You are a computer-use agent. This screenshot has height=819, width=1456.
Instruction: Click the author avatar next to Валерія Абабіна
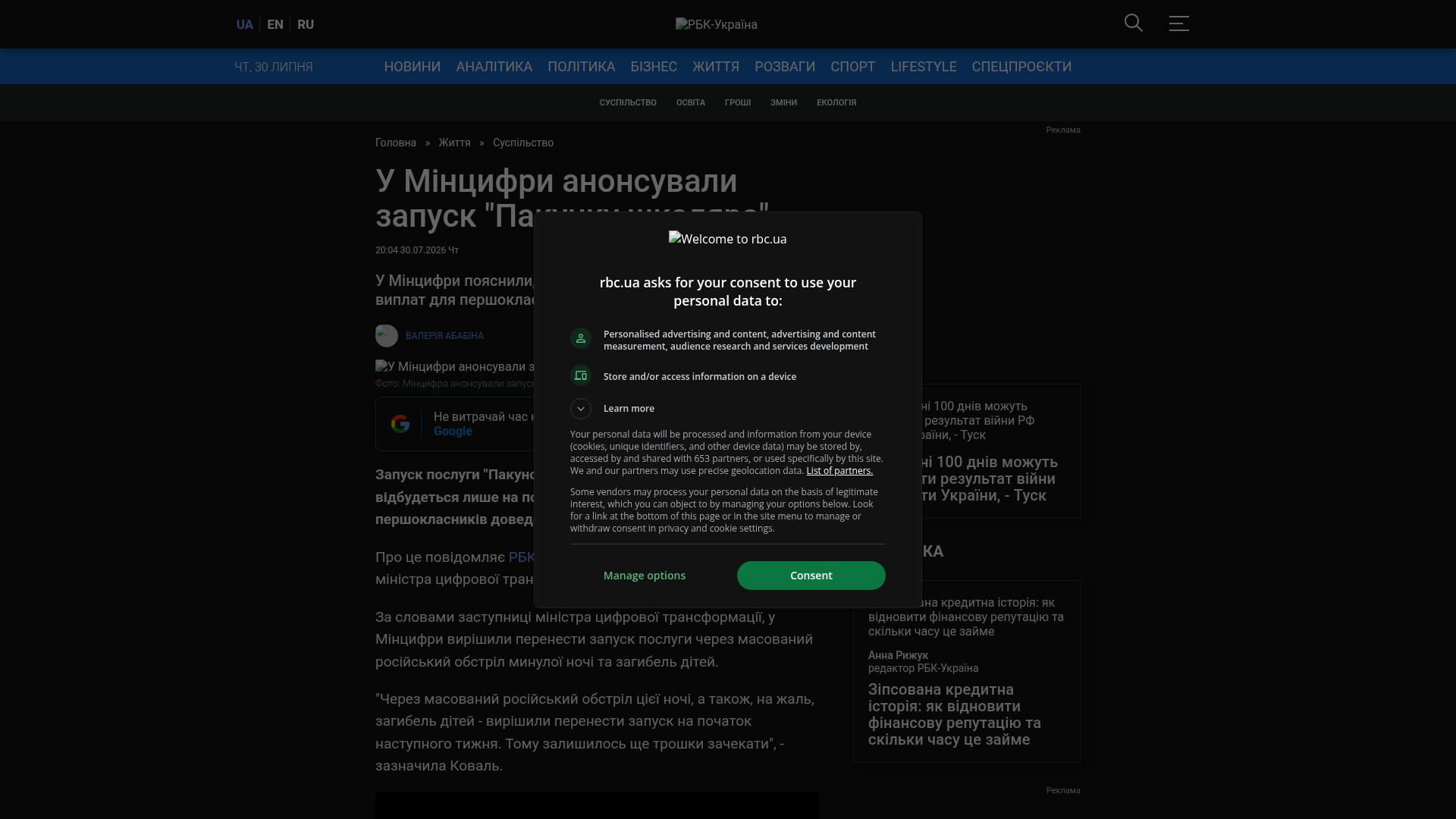[x=387, y=336]
